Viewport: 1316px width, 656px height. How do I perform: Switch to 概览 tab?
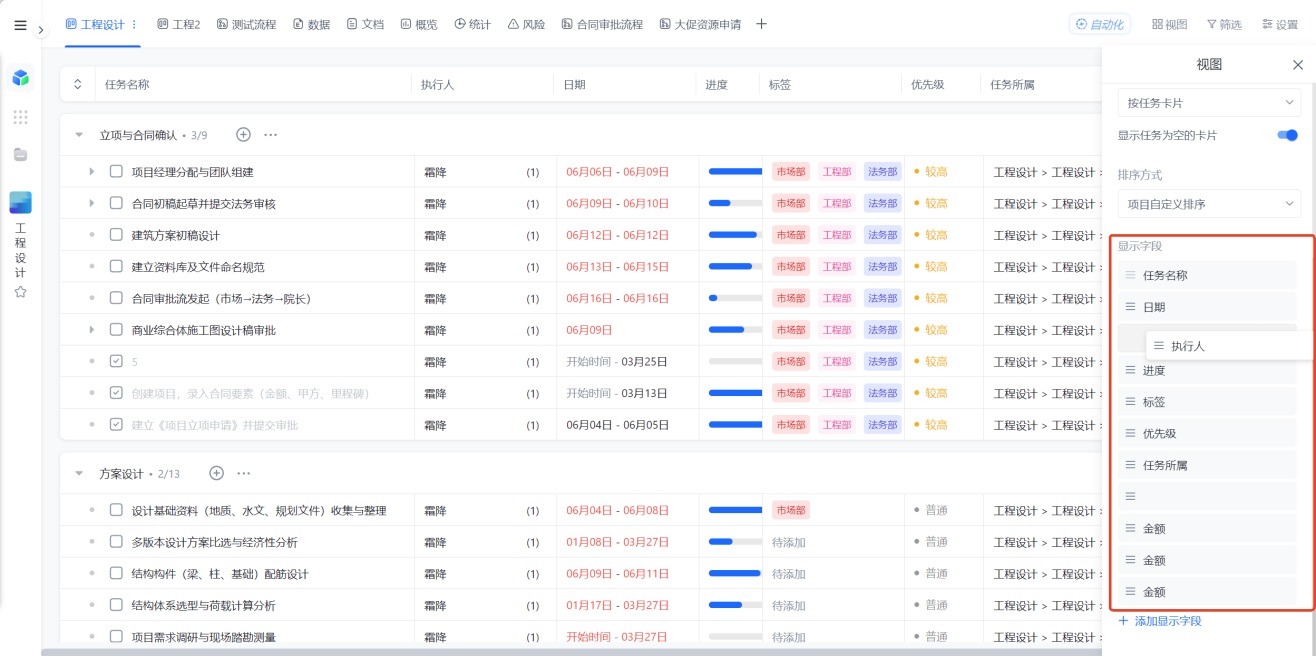(x=418, y=24)
